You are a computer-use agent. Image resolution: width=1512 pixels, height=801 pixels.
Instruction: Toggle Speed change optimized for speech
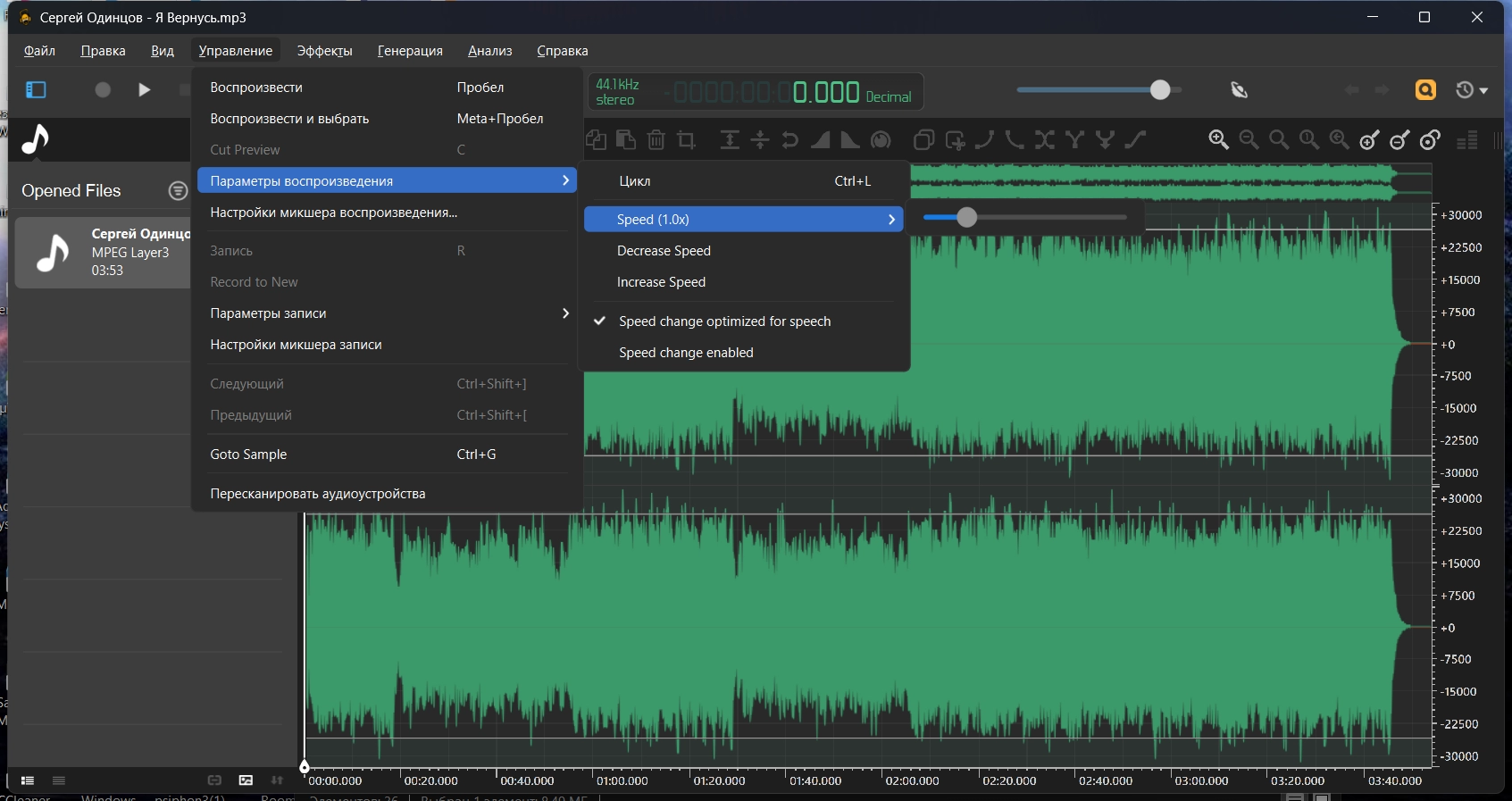[724, 321]
